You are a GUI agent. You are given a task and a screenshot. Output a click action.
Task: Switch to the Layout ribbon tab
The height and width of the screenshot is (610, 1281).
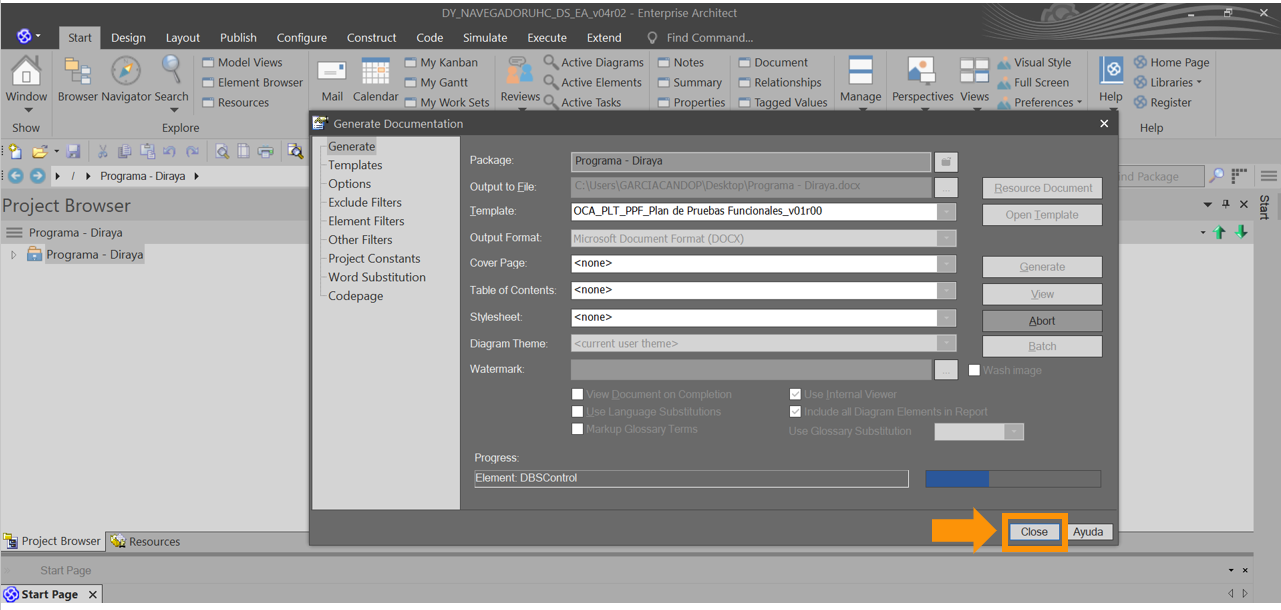183,38
